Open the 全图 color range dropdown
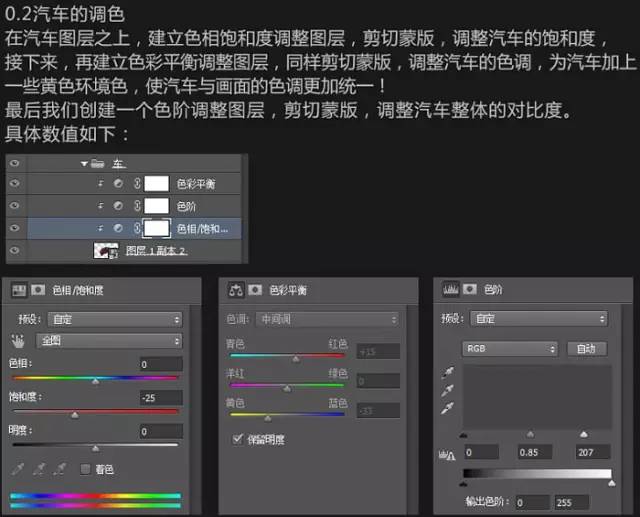The height and width of the screenshot is (517, 640). (x=112, y=340)
